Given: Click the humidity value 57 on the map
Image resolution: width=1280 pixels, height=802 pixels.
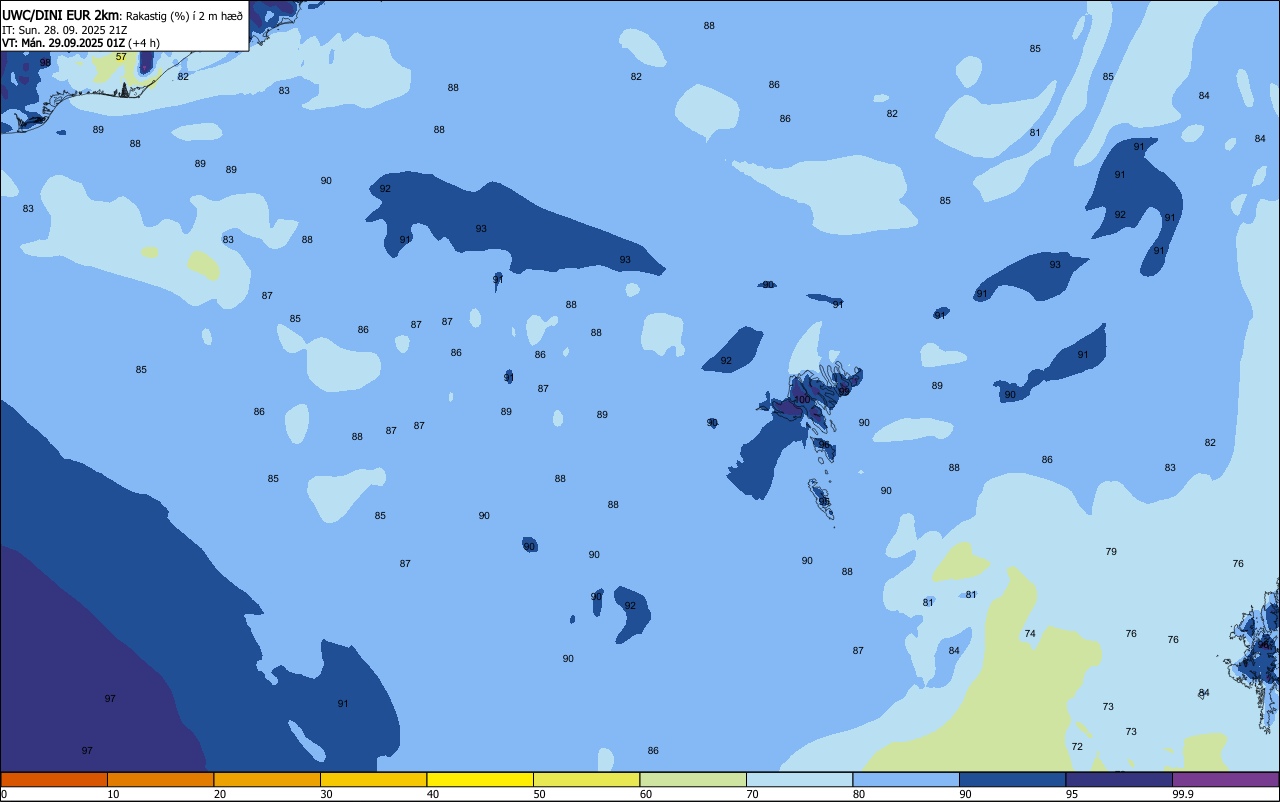Looking at the screenshot, I should coord(121,57).
